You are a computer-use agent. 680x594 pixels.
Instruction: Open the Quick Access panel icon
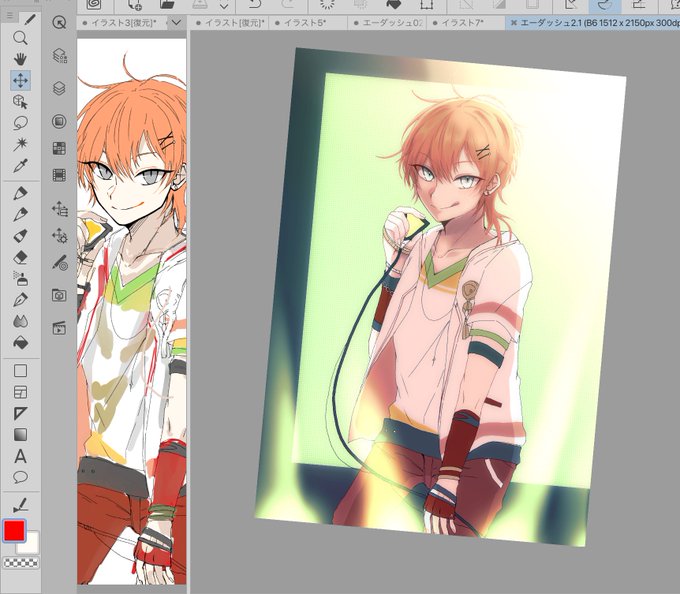pos(59,22)
